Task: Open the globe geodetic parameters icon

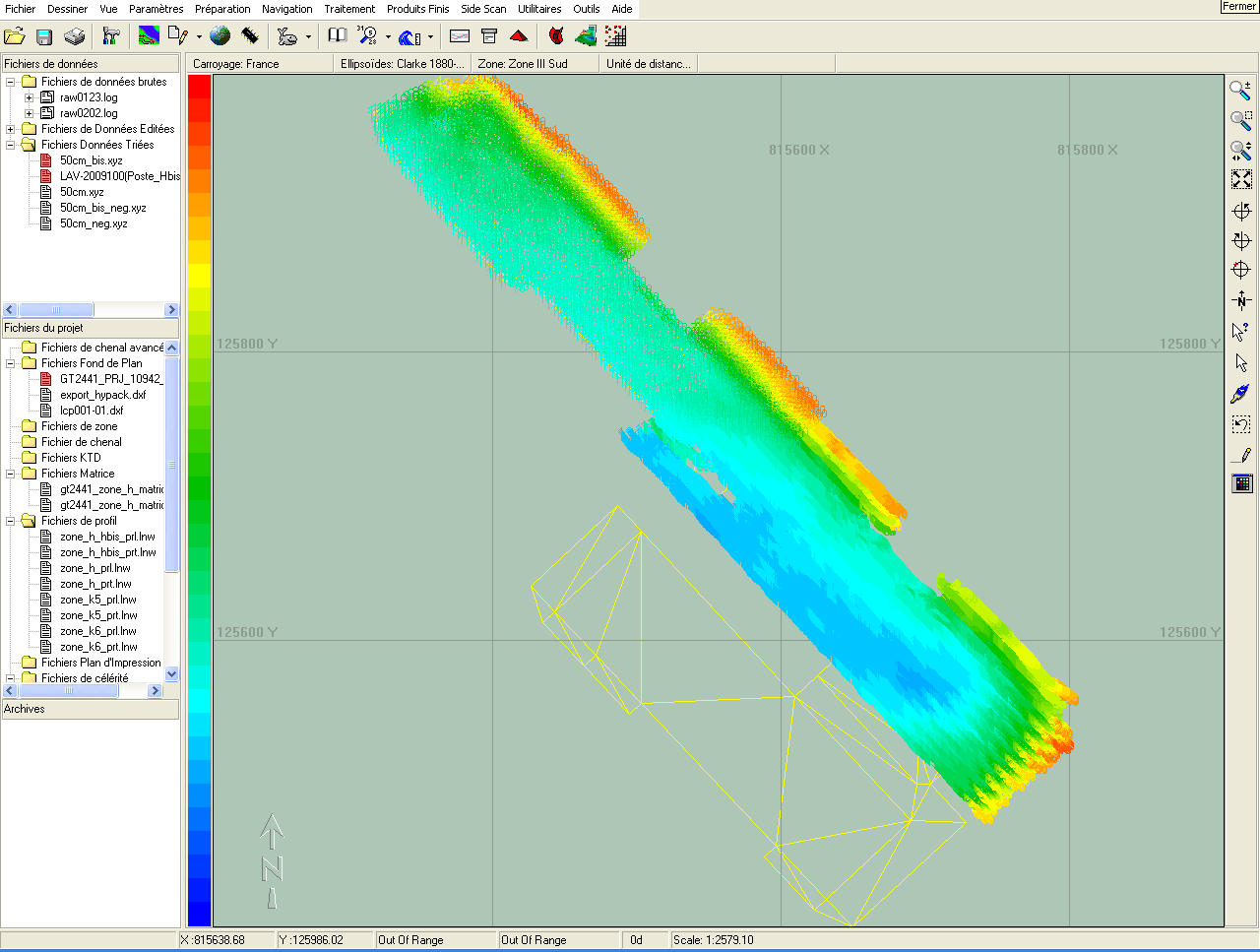Action: click(220, 36)
